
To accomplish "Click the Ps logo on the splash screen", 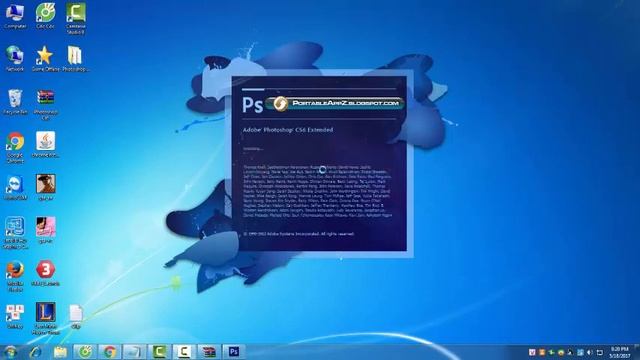I will pos(252,105).
